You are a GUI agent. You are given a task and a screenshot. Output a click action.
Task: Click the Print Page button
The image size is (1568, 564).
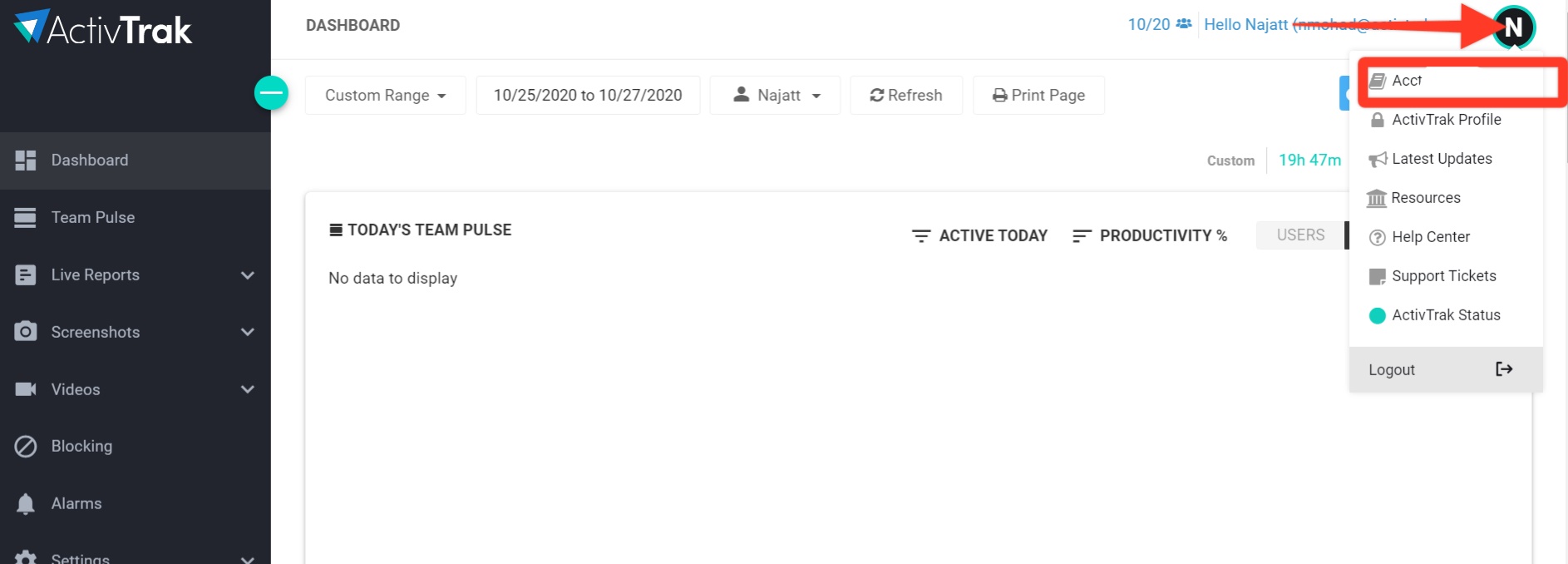click(x=1038, y=95)
